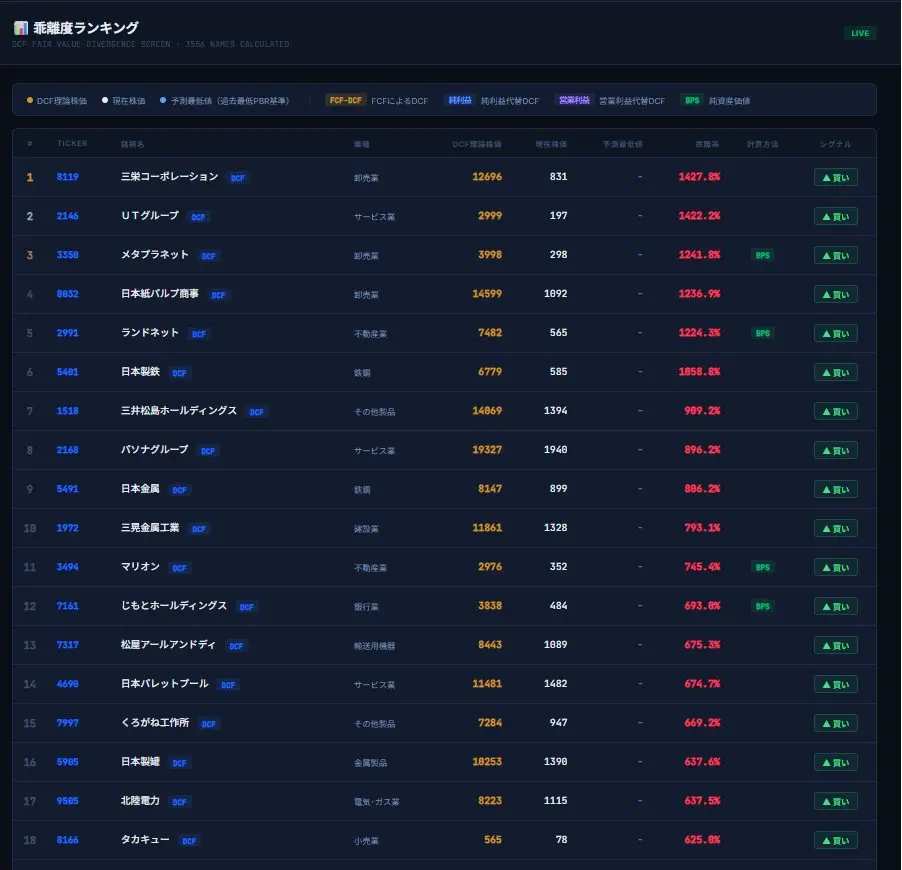Click DCF badge next to じもとホールディングス

[x=247, y=607]
